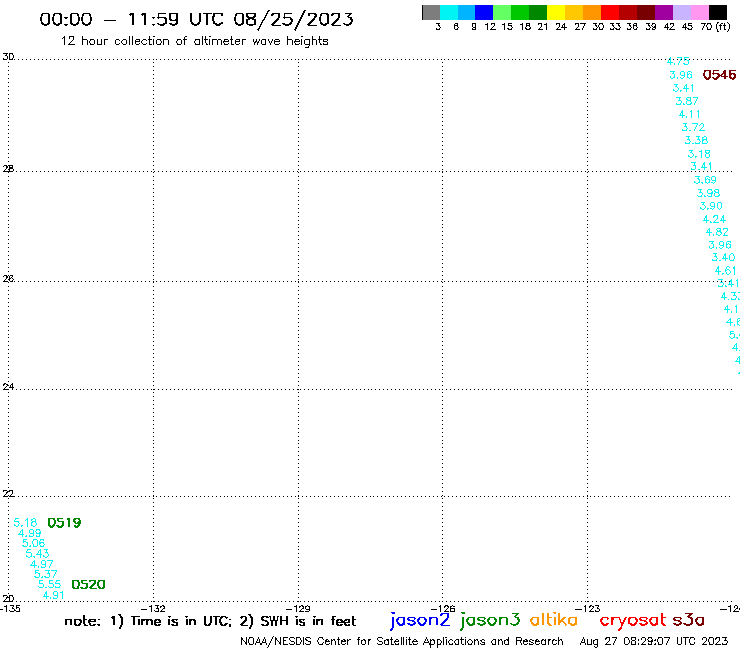Click the wave height value "4.91"
Viewport: 740px width, 650px height.
coord(53,595)
